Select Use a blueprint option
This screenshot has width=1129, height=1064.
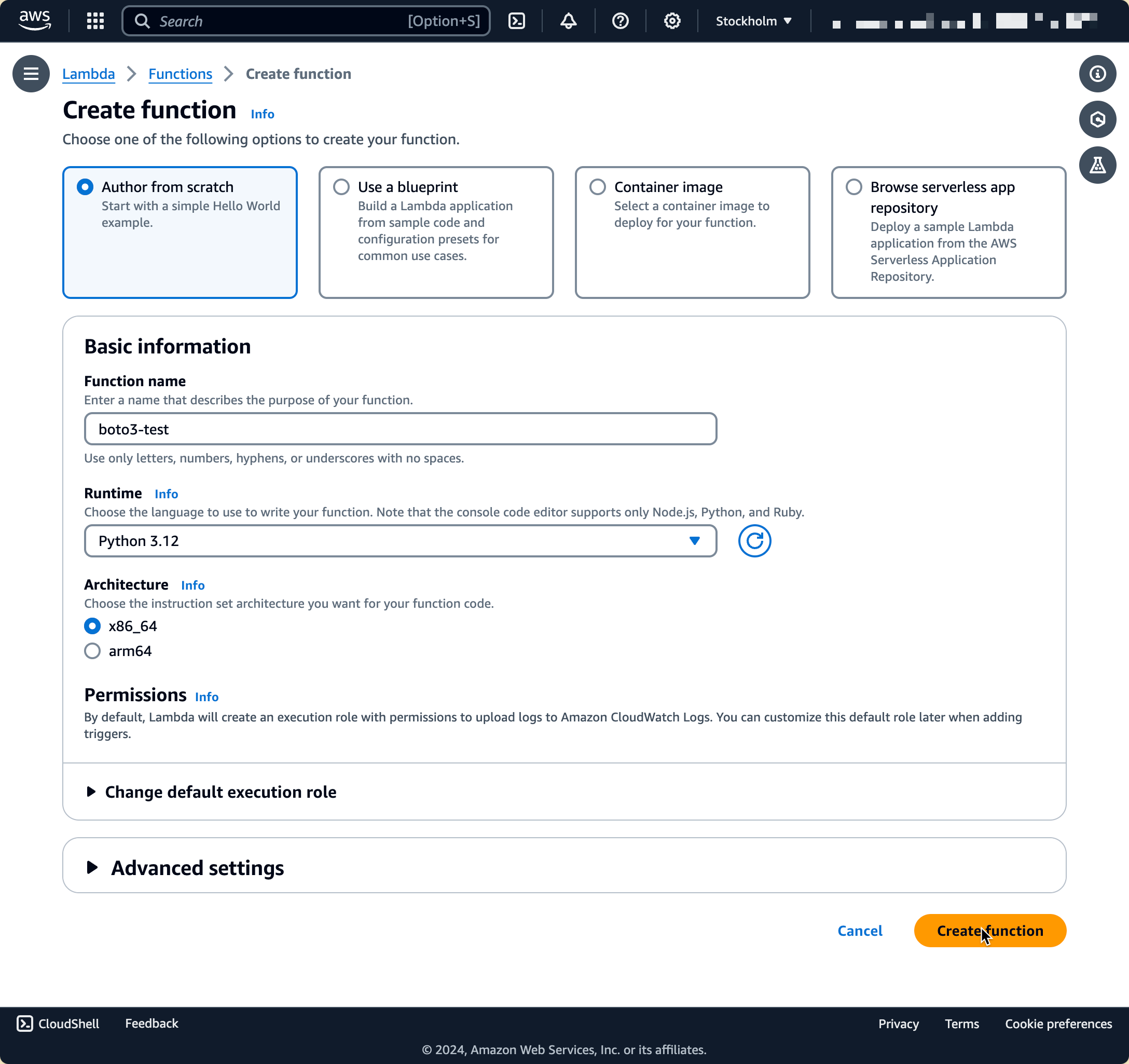(x=436, y=233)
